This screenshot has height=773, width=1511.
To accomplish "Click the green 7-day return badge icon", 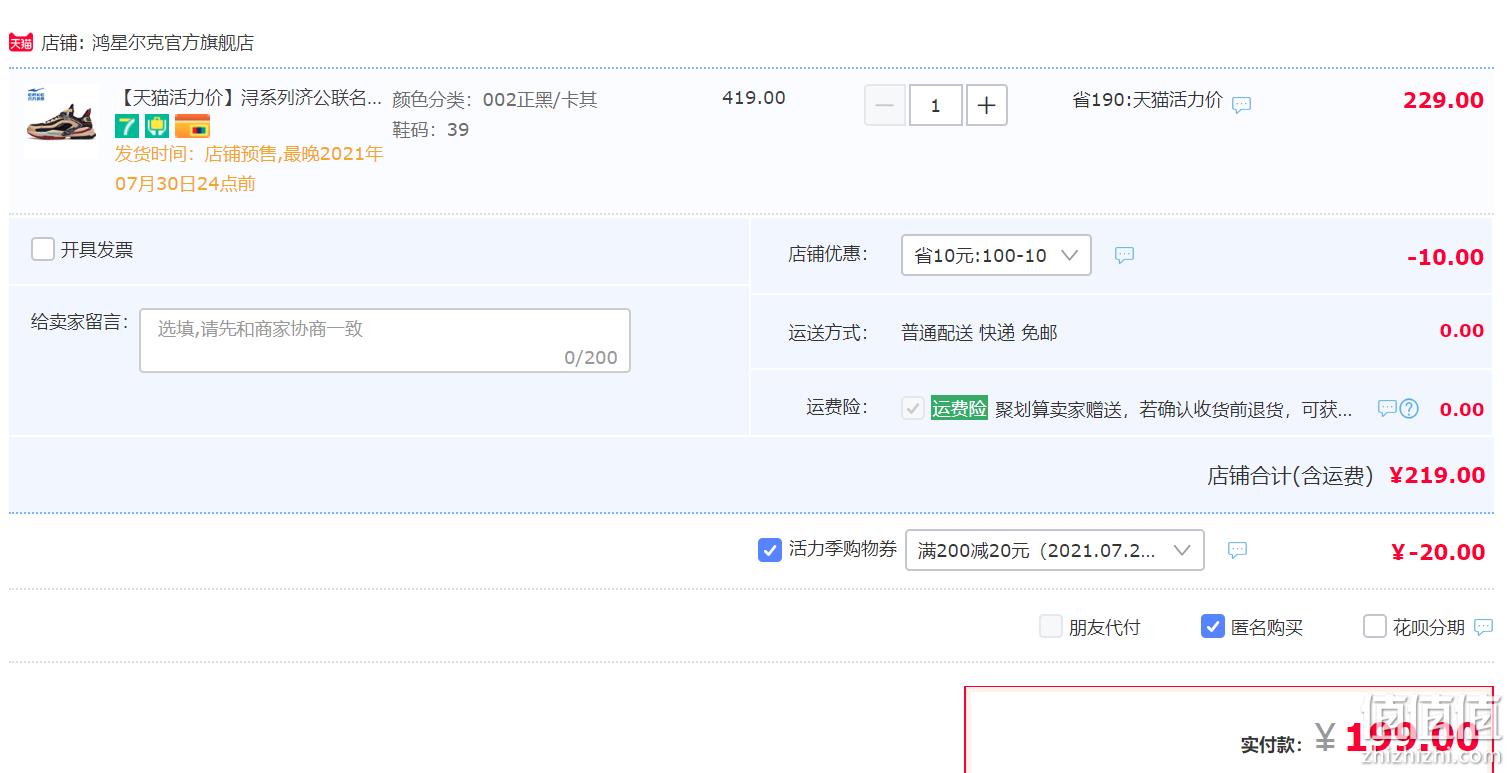I will click(127, 126).
